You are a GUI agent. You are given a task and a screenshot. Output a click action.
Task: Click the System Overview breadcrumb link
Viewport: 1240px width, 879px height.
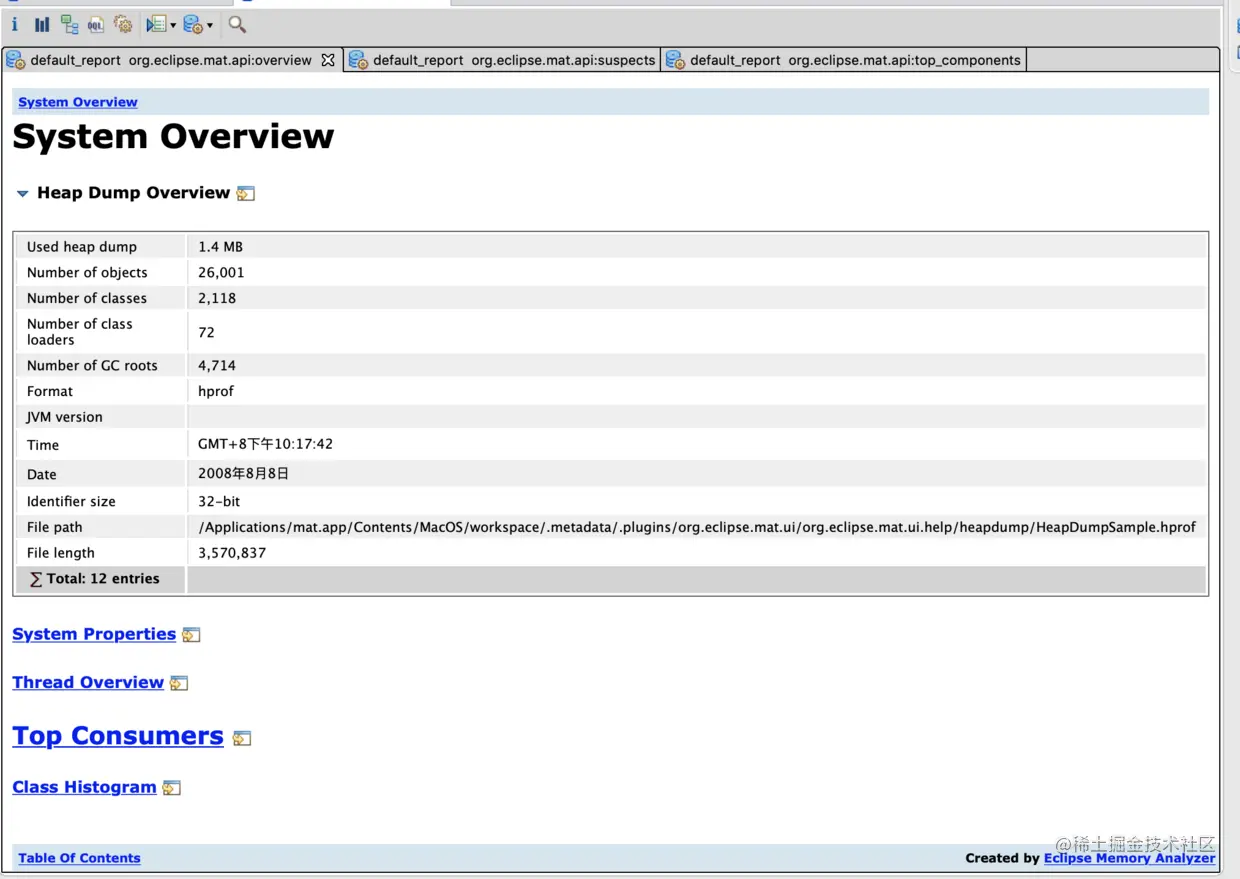78,102
